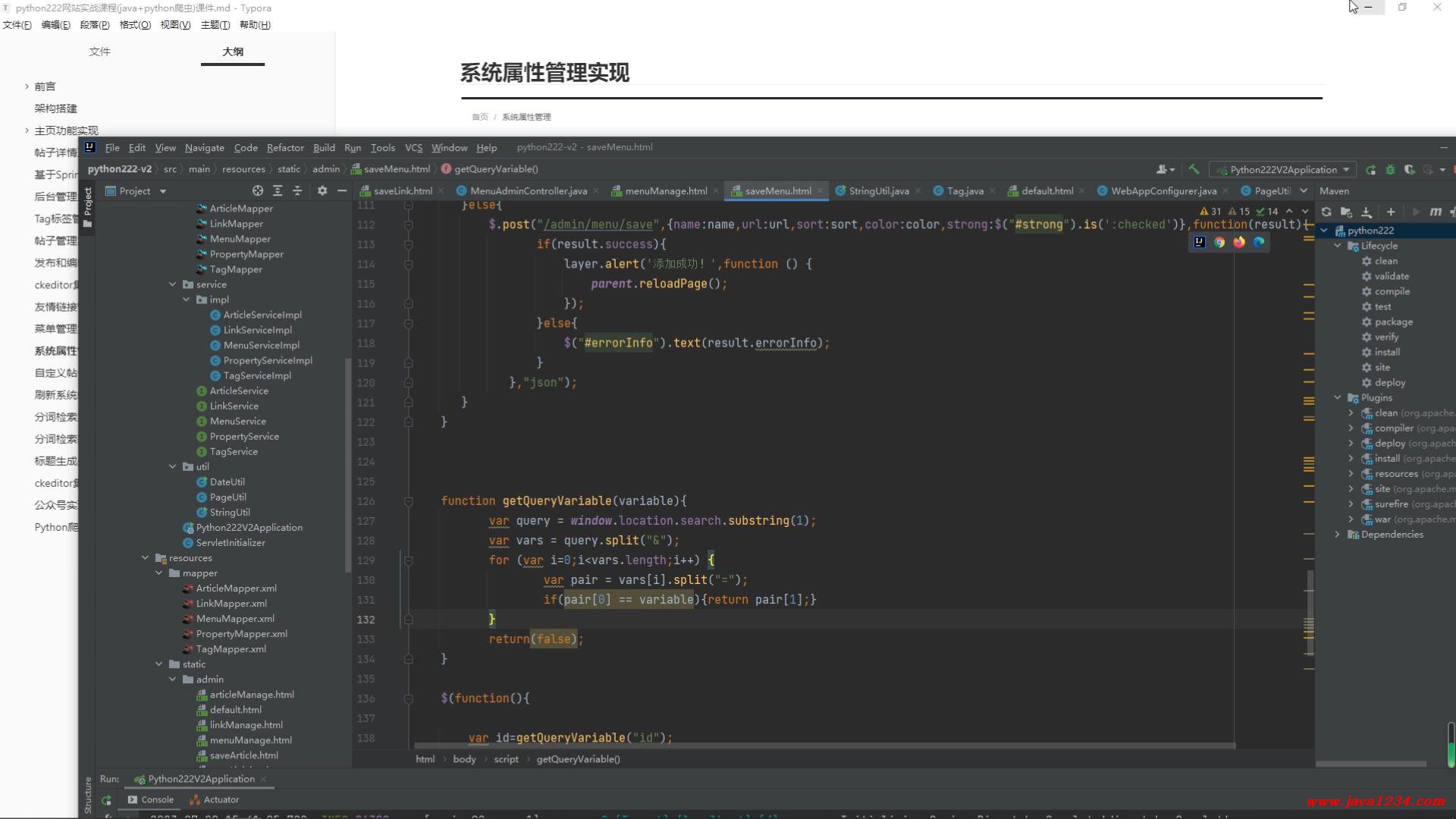The height and width of the screenshot is (819, 1456).
Task: Open preview in built-in IntelliJ browser icon
Action: pos(1200,242)
